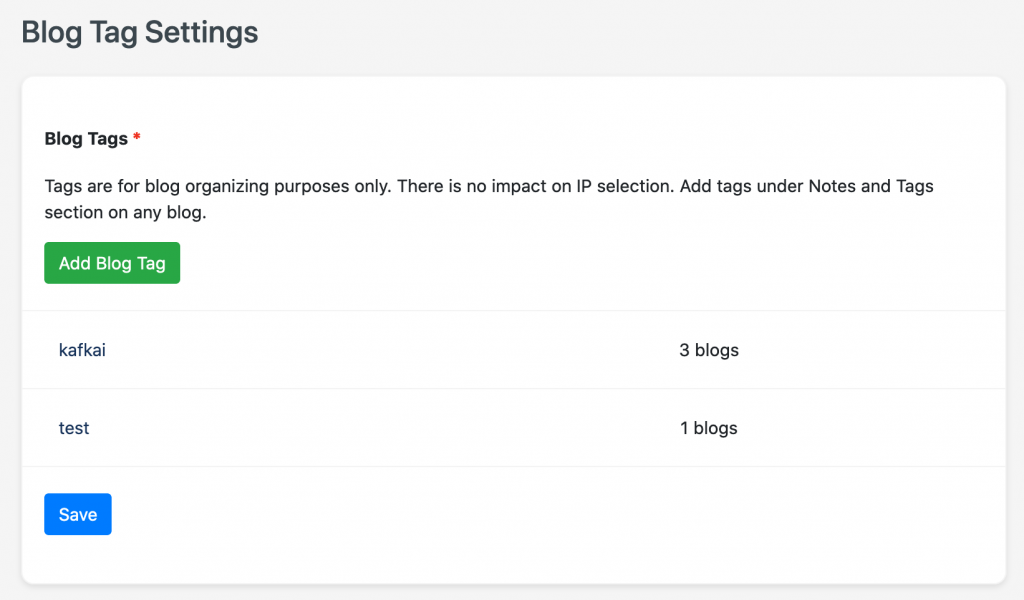Image resolution: width=1024 pixels, height=600 pixels.
Task: Click the text 'section on any blog.'
Action: [125, 212]
